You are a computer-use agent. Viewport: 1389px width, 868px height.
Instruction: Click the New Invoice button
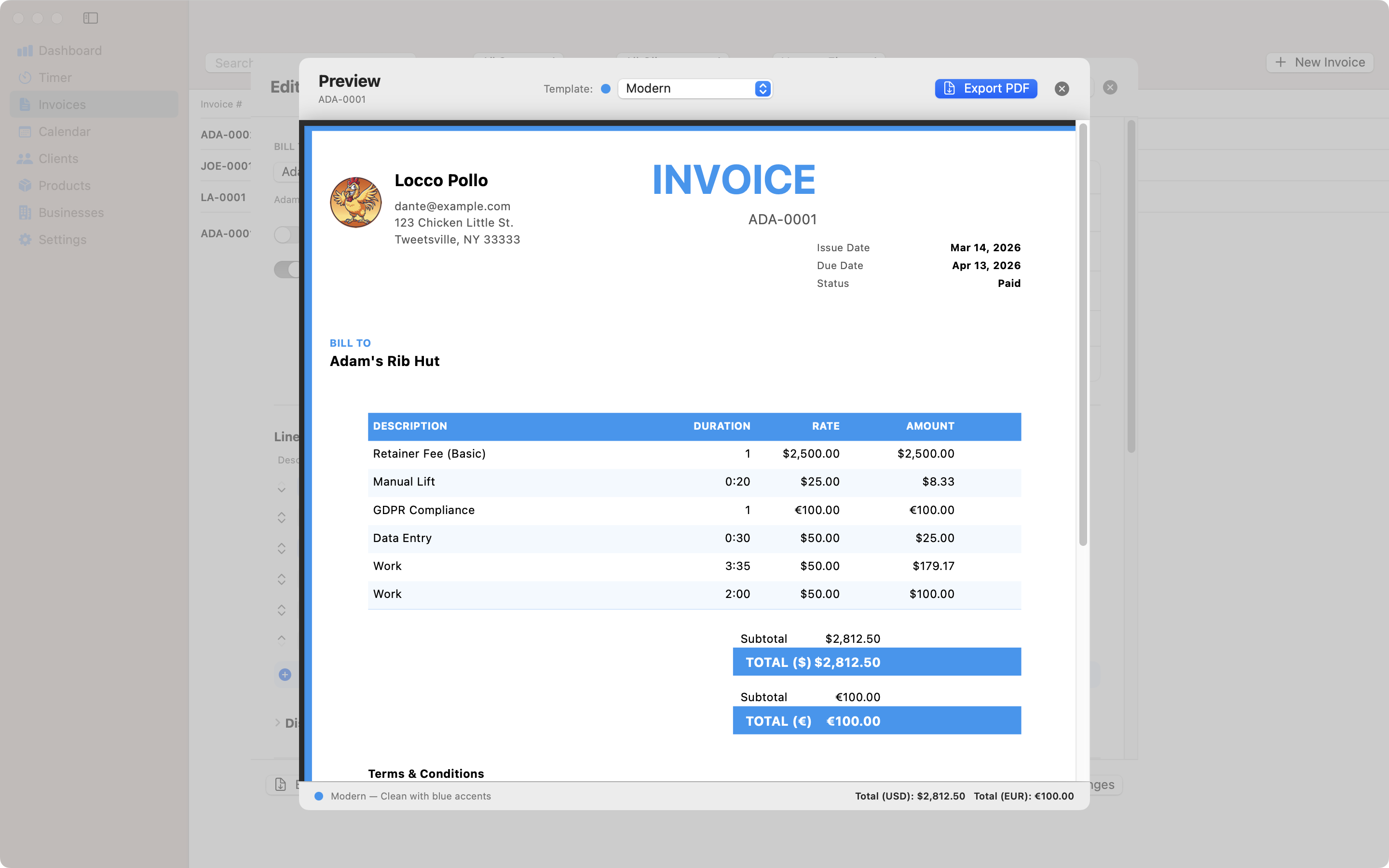click(1320, 62)
